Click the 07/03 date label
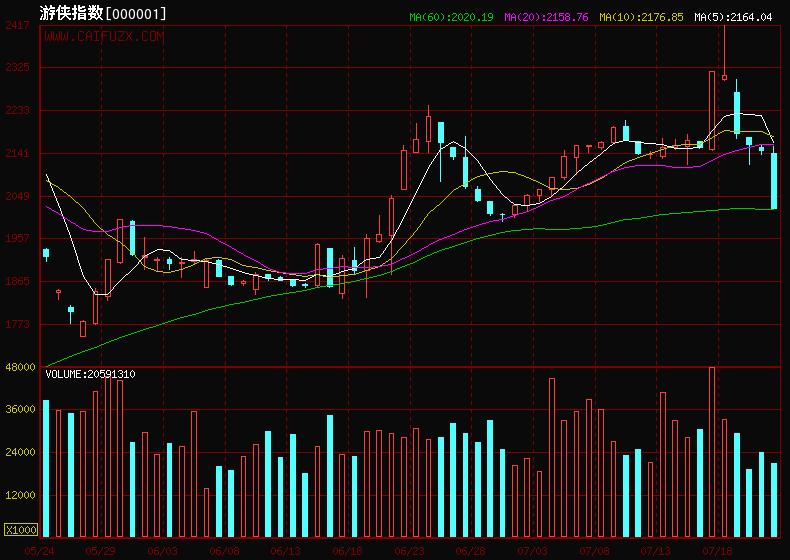The image size is (790, 560). pyautogui.click(x=533, y=551)
